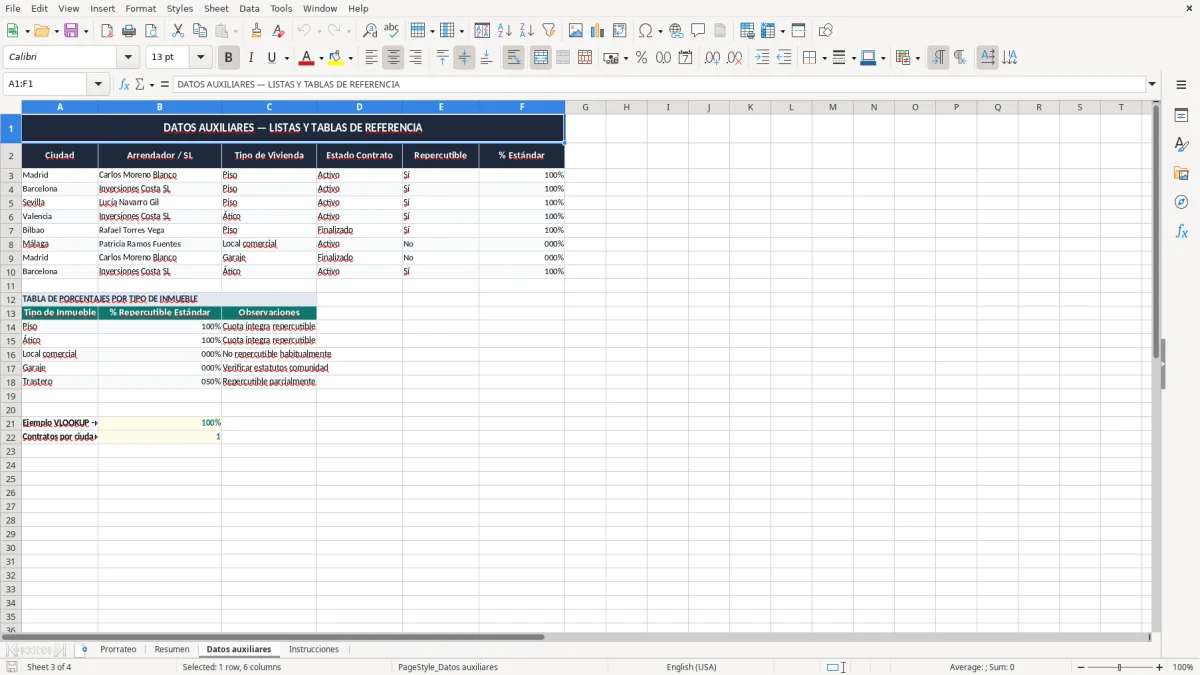The height and width of the screenshot is (675, 1200).
Task: Open the Sheet menu
Action: [x=216, y=8]
